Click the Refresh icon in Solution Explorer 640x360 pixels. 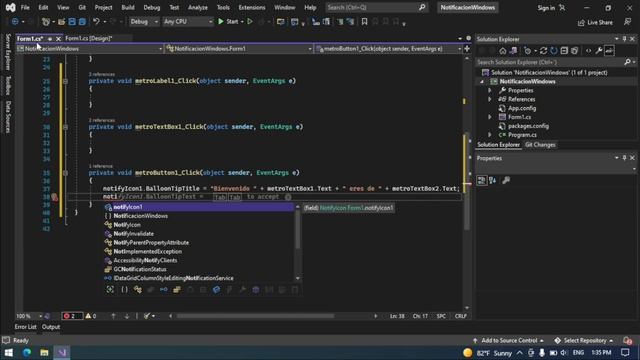click(553, 51)
